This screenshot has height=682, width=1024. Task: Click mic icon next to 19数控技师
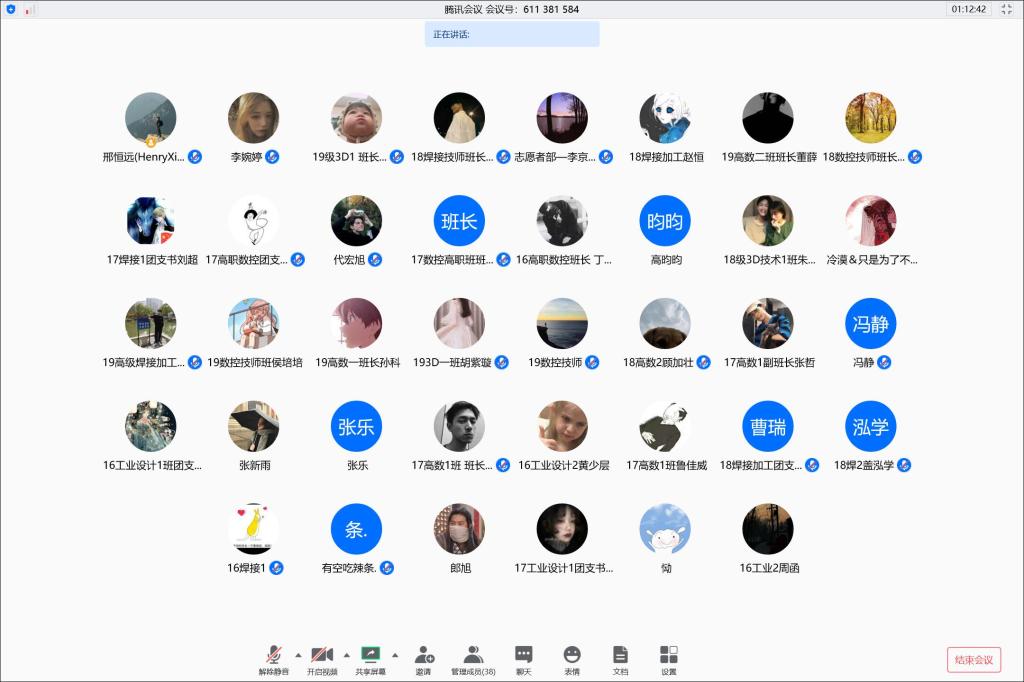coord(592,363)
